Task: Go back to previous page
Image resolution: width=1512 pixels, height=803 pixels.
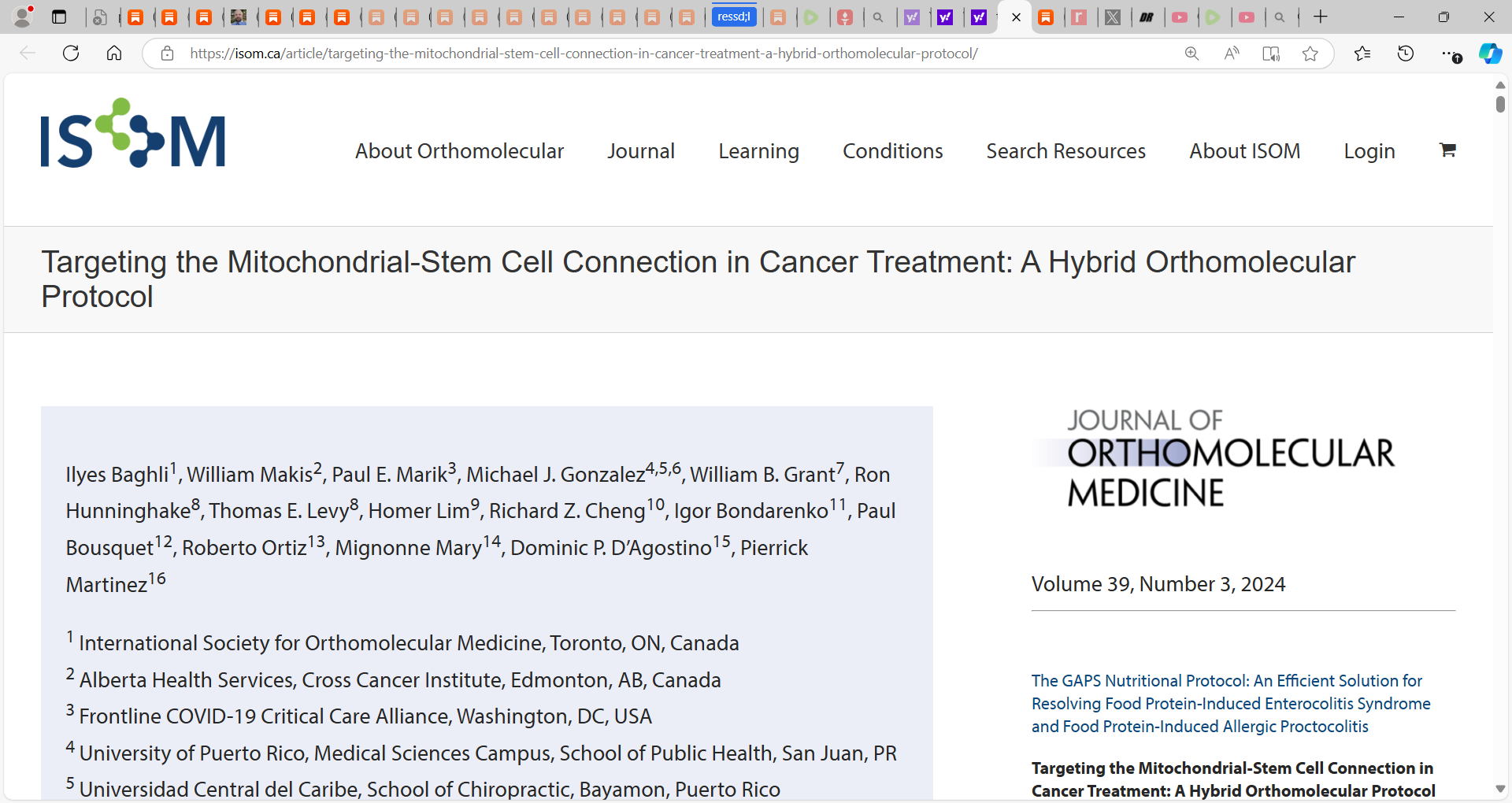Action: (28, 54)
